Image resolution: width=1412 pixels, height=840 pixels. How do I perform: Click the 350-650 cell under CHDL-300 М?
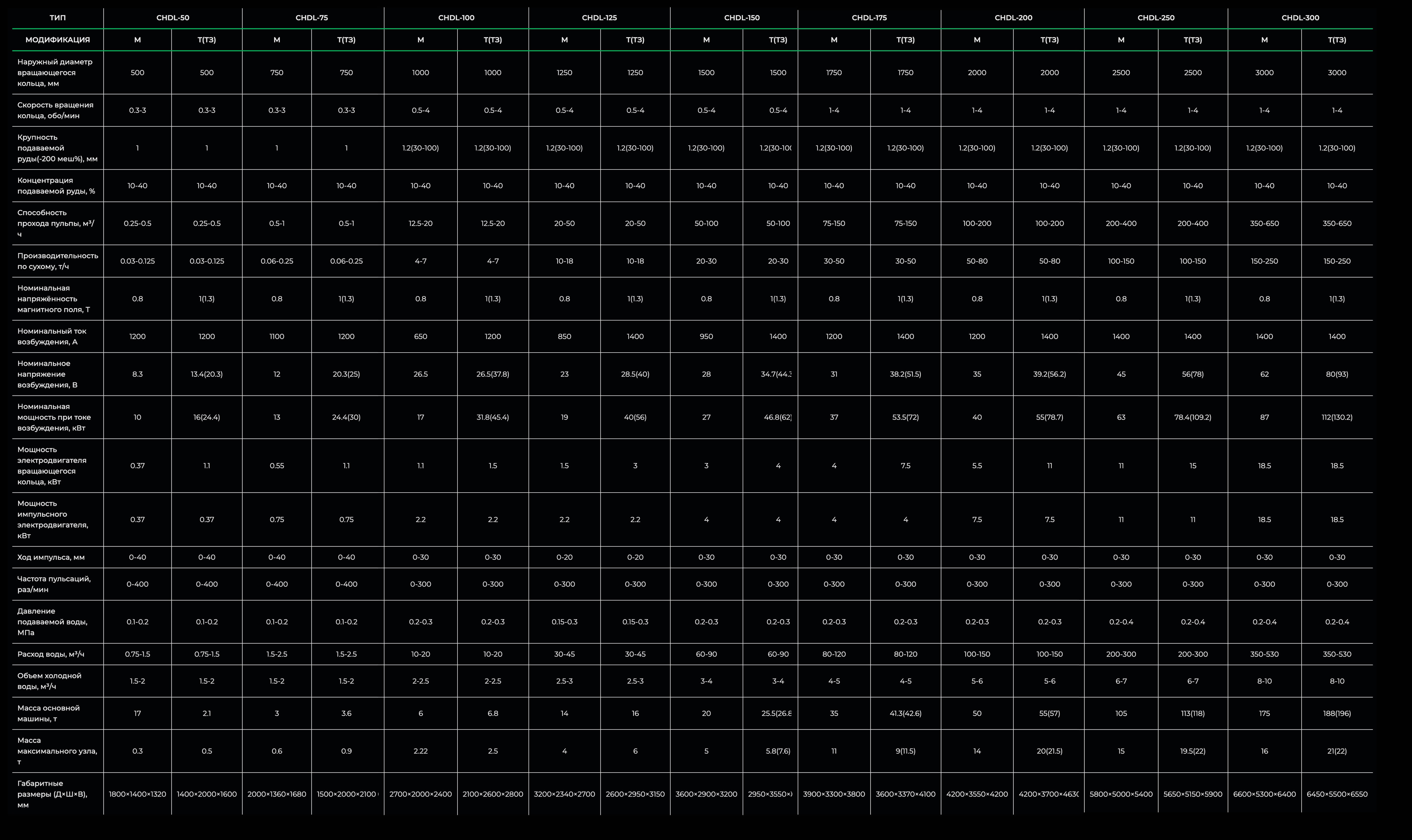click(1264, 224)
